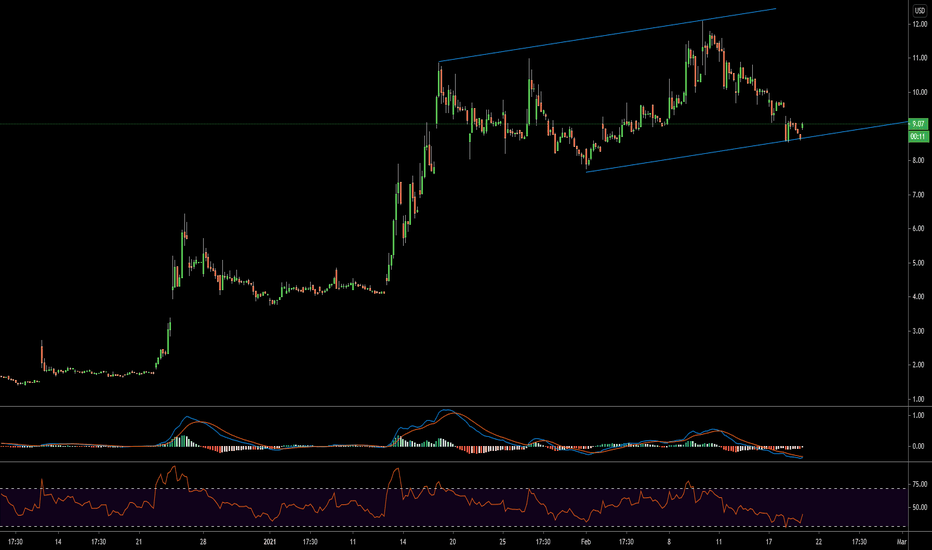The height and width of the screenshot is (550, 932).
Task: Click the 6.00 price axis label
Action: coord(919,229)
